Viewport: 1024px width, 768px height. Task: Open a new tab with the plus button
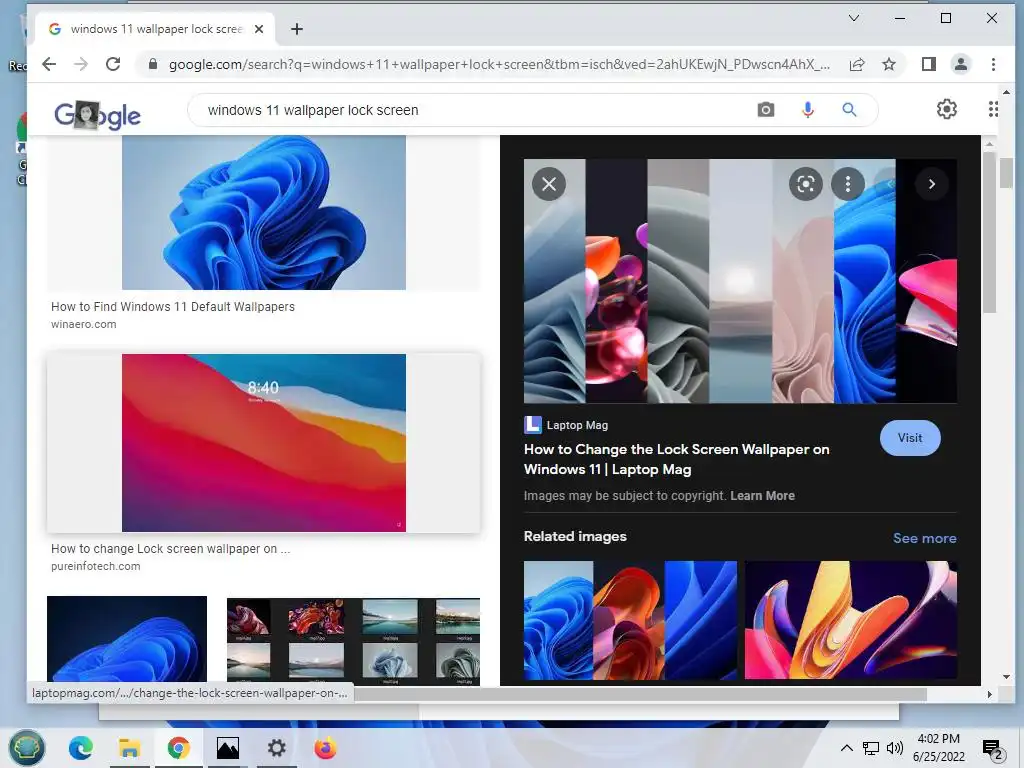(296, 29)
